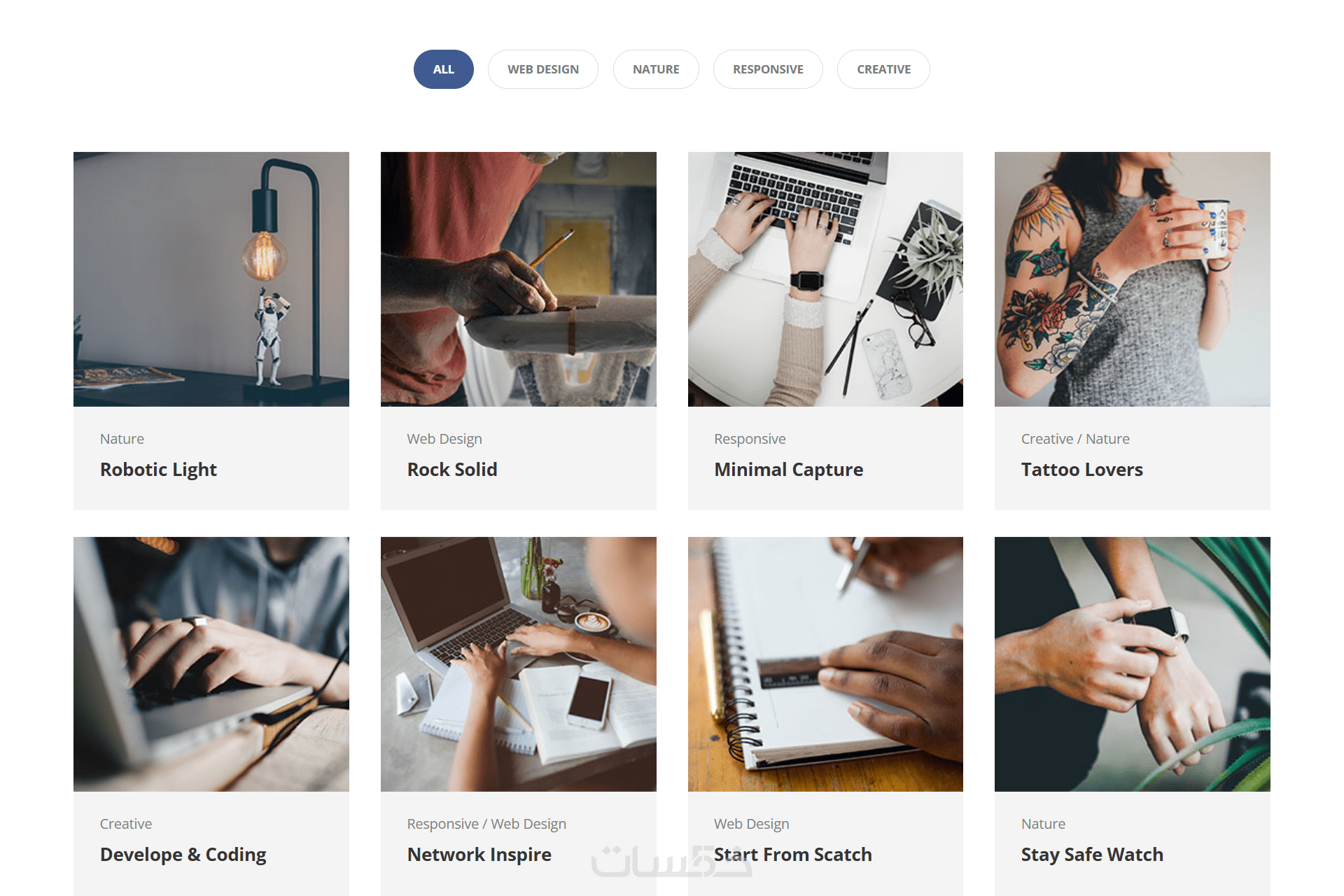This screenshot has width=1344, height=896.
Task: Click the Robotic Light title link
Action: tap(158, 470)
